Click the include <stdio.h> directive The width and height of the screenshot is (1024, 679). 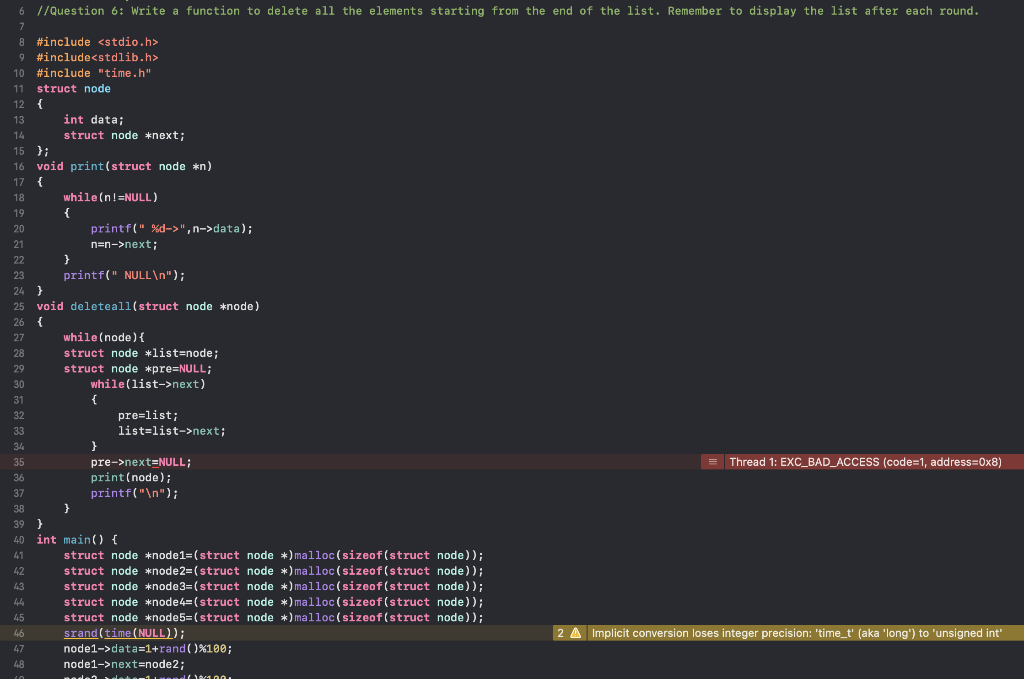pyautogui.click(x=95, y=42)
